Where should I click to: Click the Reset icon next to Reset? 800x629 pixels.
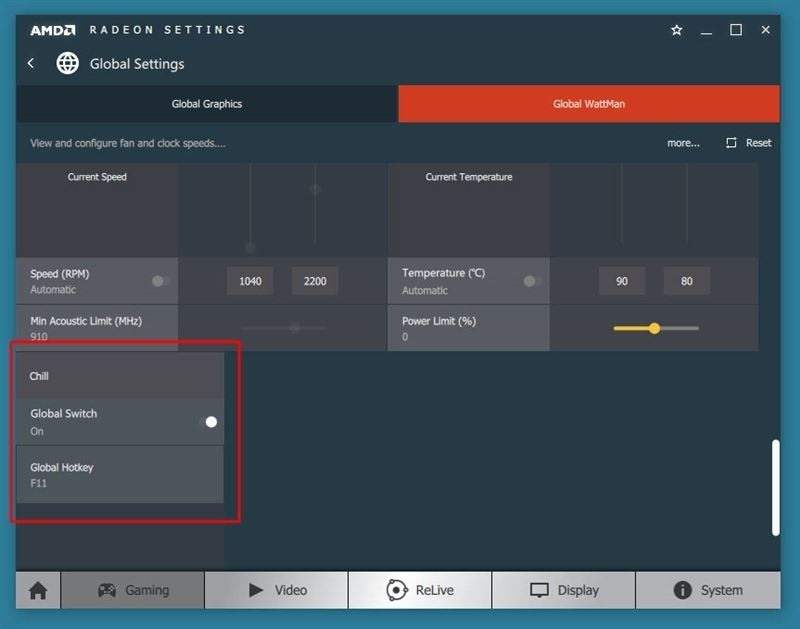tap(731, 143)
